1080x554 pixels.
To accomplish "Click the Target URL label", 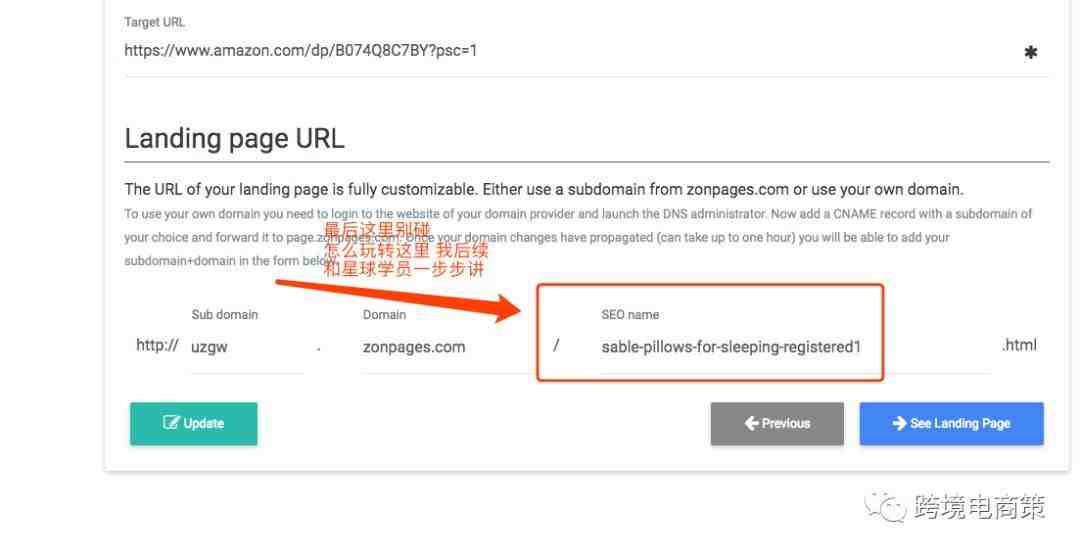I will [x=154, y=22].
